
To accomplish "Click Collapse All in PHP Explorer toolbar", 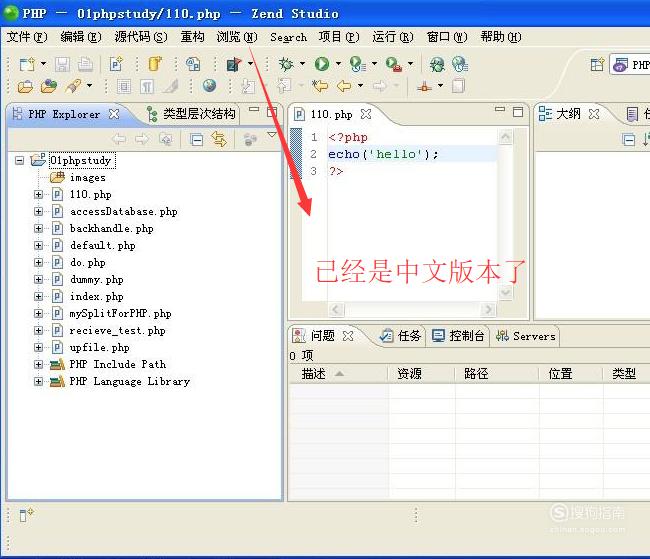I will 196,140.
